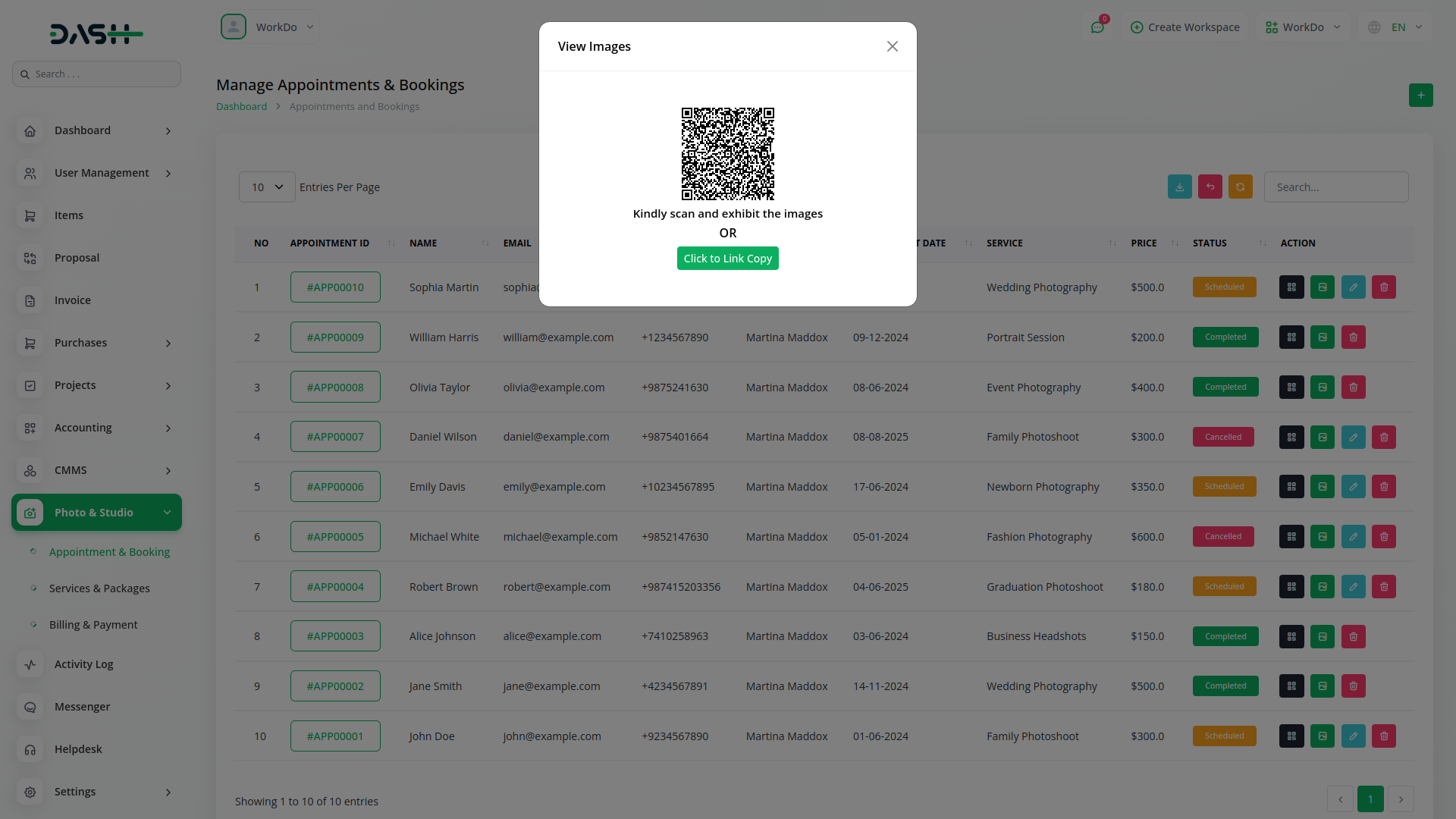Image resolution: width=1456 pixels, height=819 pixels.
Task: Open the EN language dropdown
Action: [1398, 27]
